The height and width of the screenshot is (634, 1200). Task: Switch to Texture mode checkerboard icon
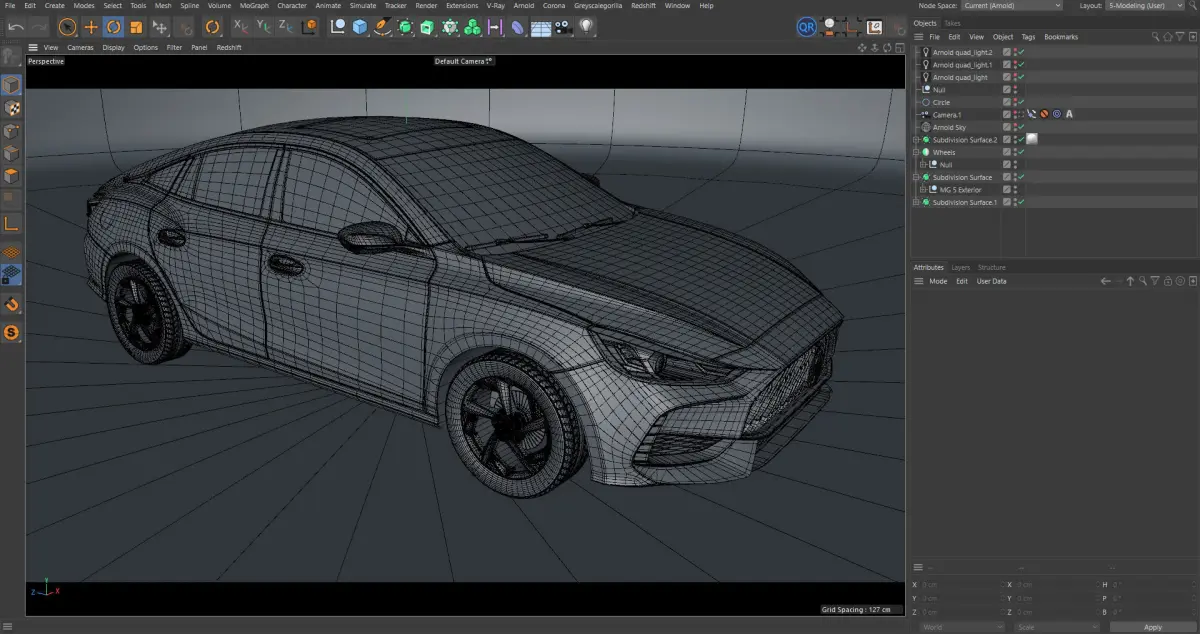(12, 108)
